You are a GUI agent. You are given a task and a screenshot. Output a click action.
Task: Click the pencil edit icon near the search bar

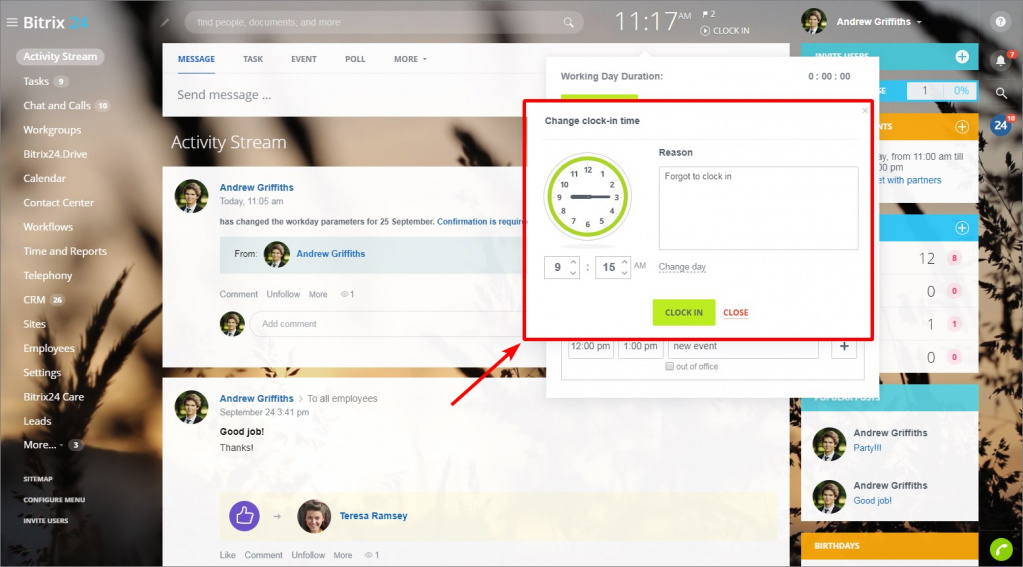coord(165,22)
